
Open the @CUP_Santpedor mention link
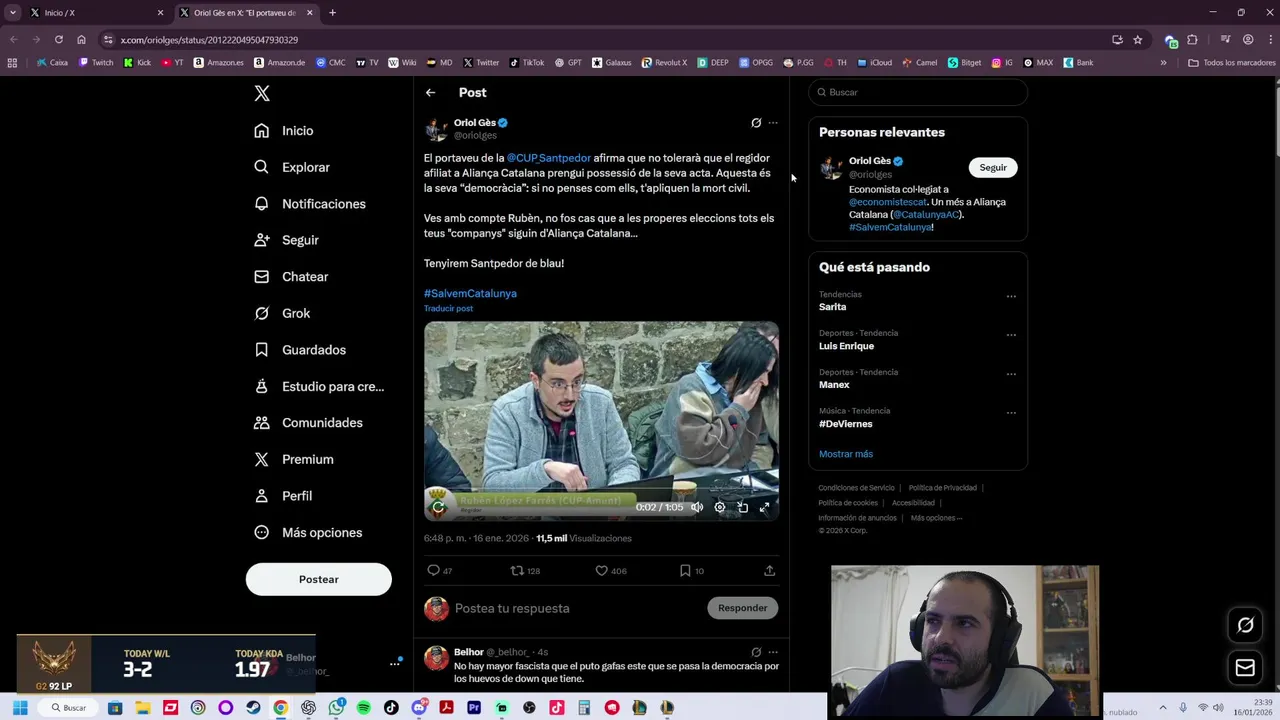tap(548, 158)
